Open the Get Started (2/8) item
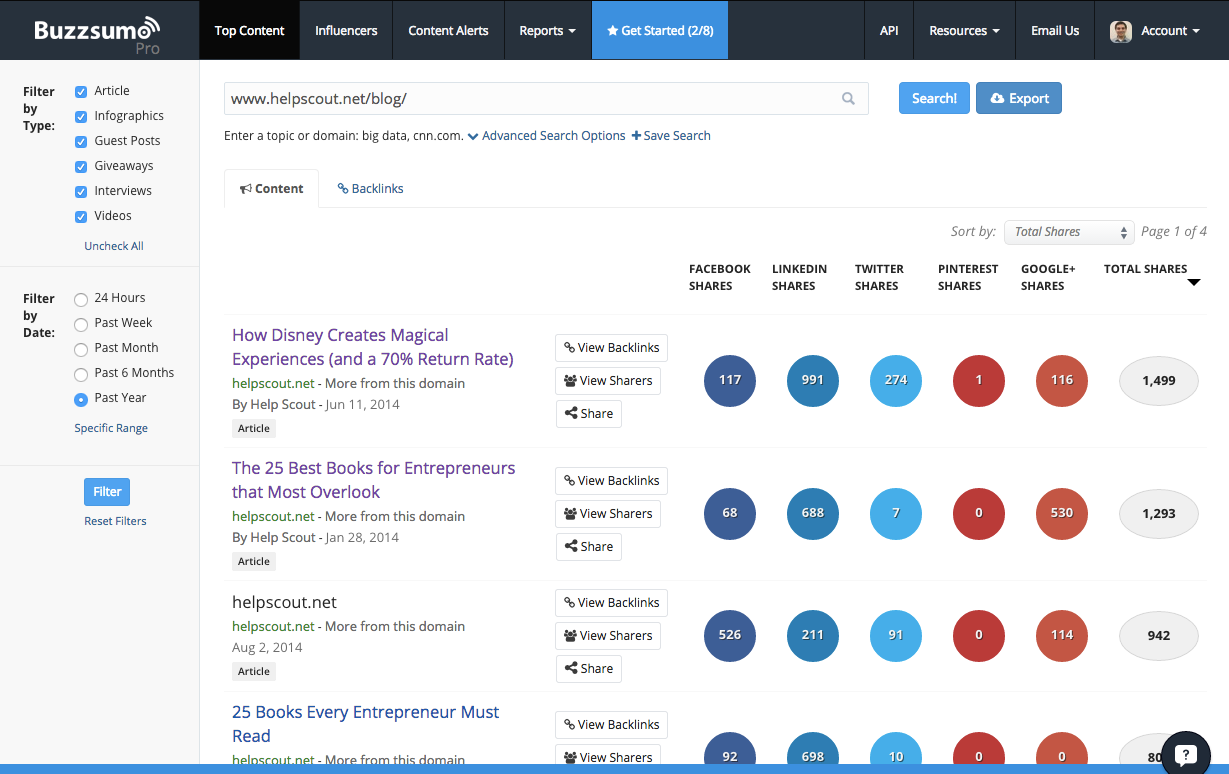Image resolution: width=1229 pixels, height=774 pixels. click(x=660, y=30)
